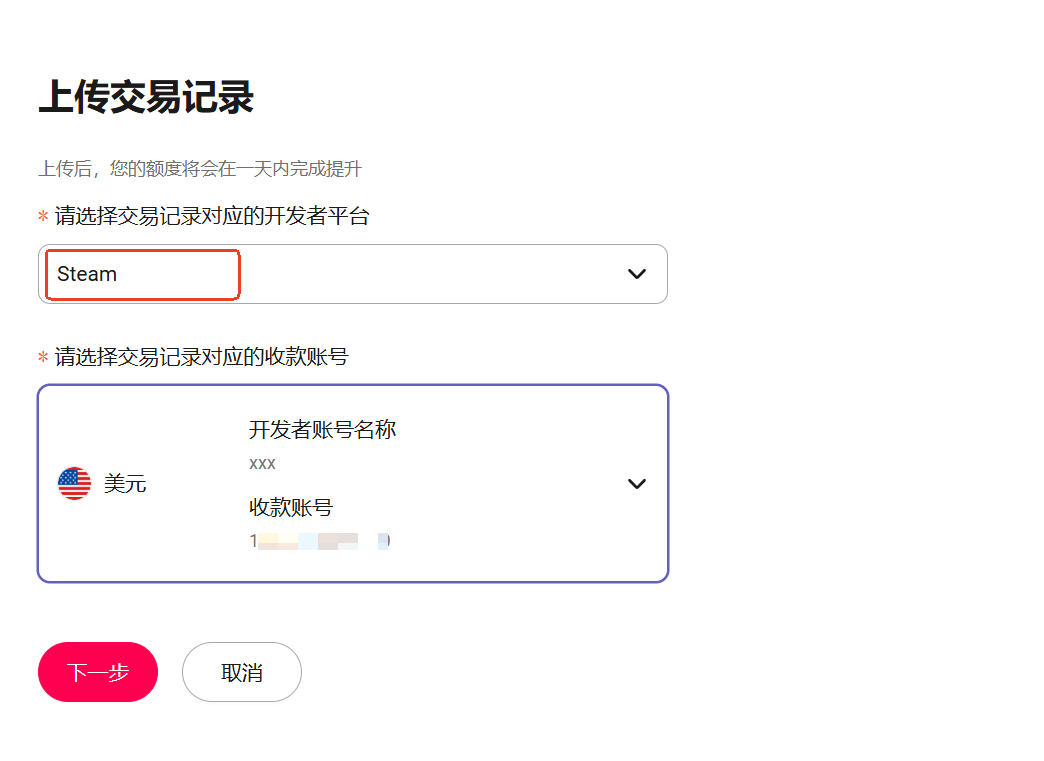Click the 取消 button

click(241, 672)
